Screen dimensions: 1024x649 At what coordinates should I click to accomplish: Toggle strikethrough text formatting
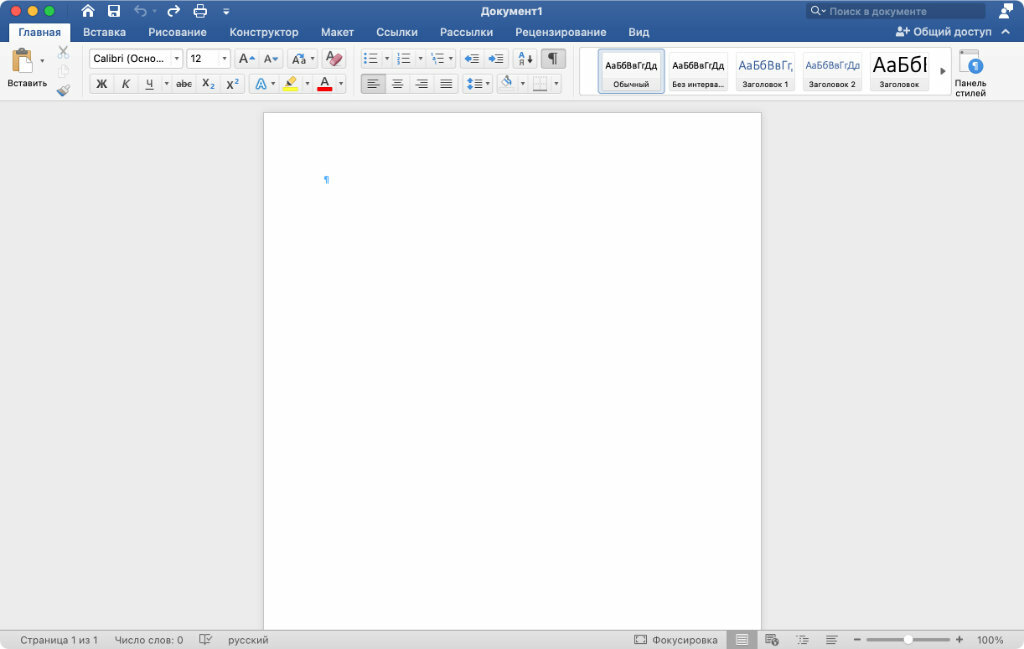click(x=184, y=84)
